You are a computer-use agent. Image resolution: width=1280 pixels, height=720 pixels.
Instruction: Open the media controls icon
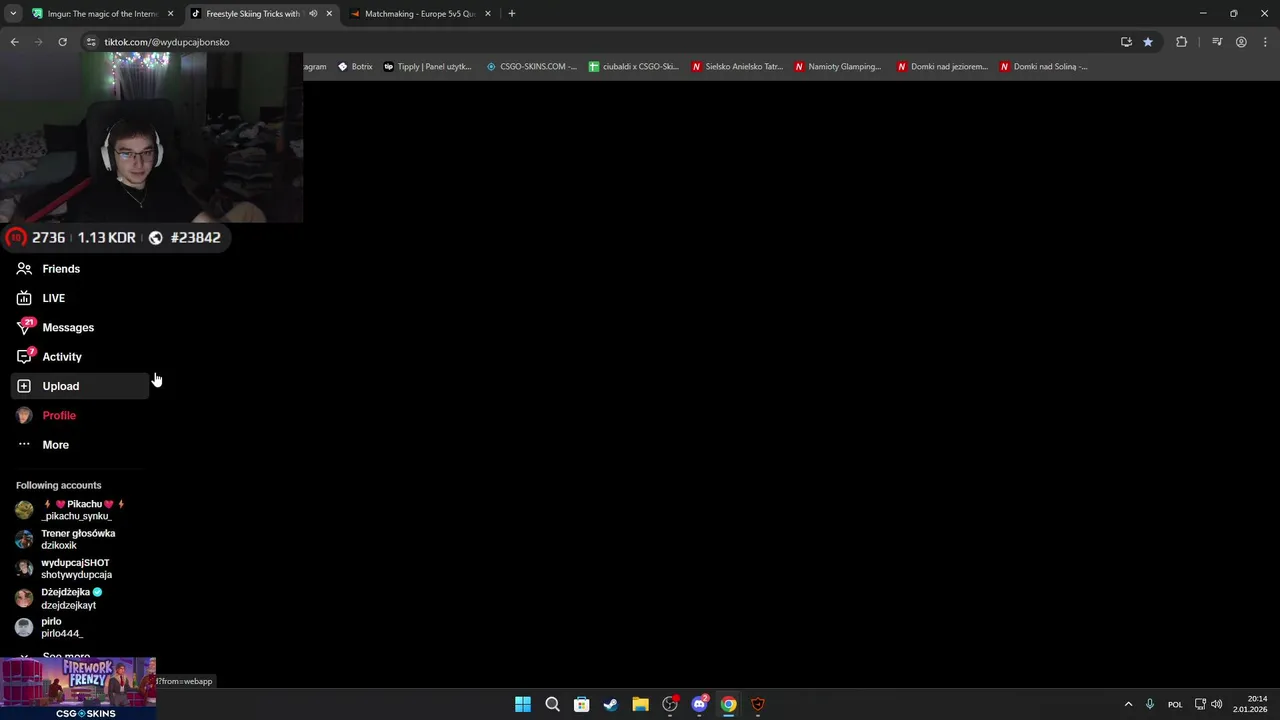point(1217,42)
